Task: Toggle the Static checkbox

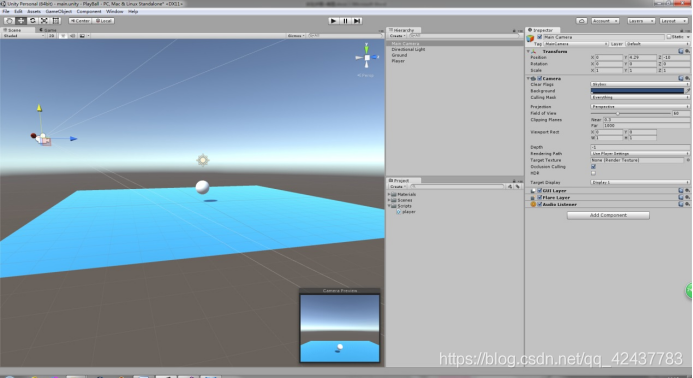Action: pos(669,37)
